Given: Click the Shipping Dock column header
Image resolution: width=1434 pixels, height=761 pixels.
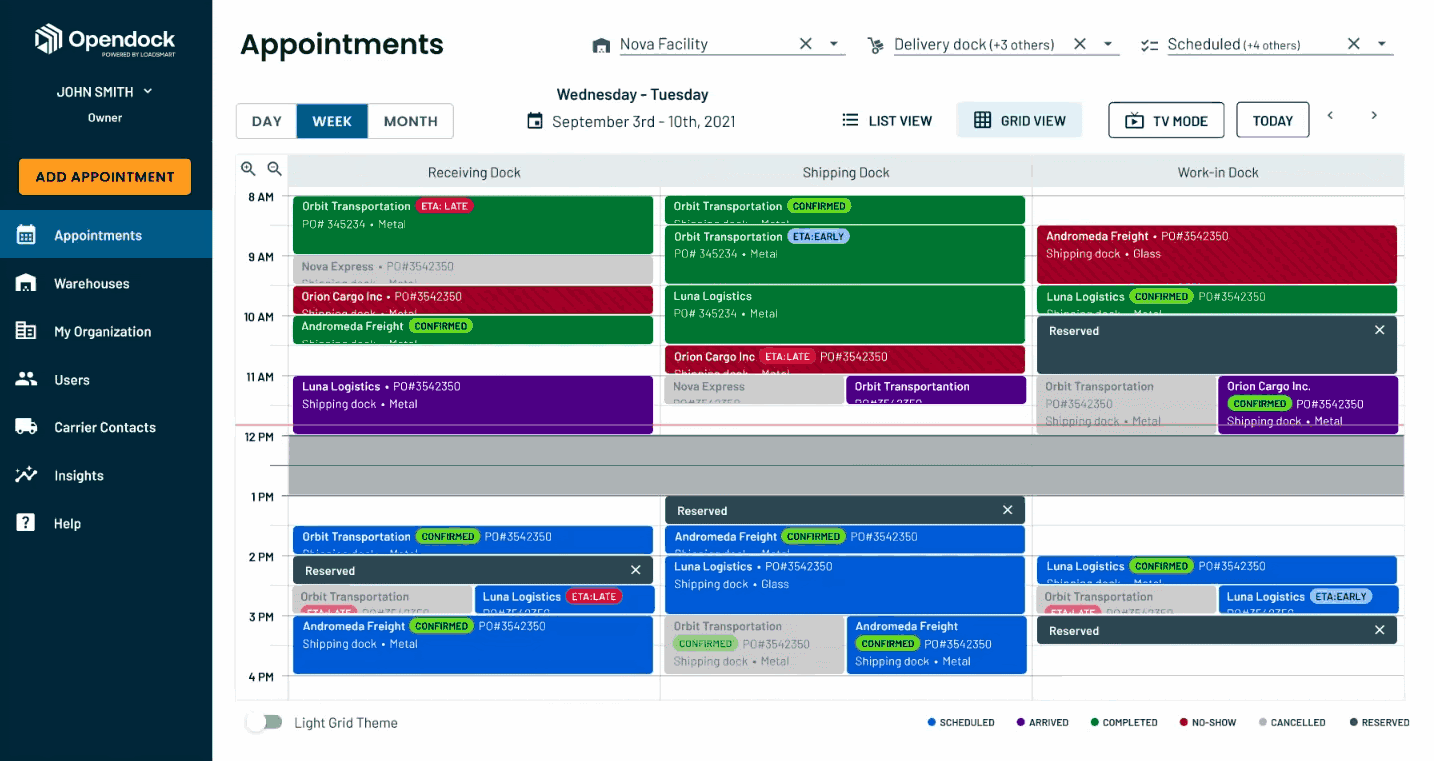Looking at the screenshot, I should pyautogui.click(x=846, y=172).
